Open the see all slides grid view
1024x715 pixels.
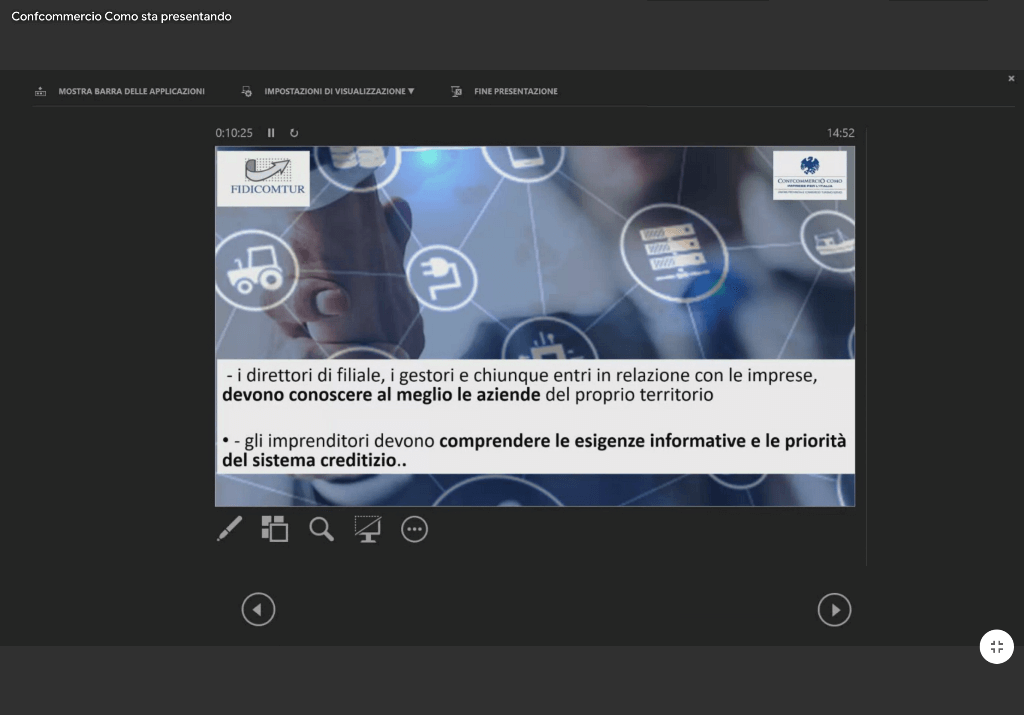point(274,529)
